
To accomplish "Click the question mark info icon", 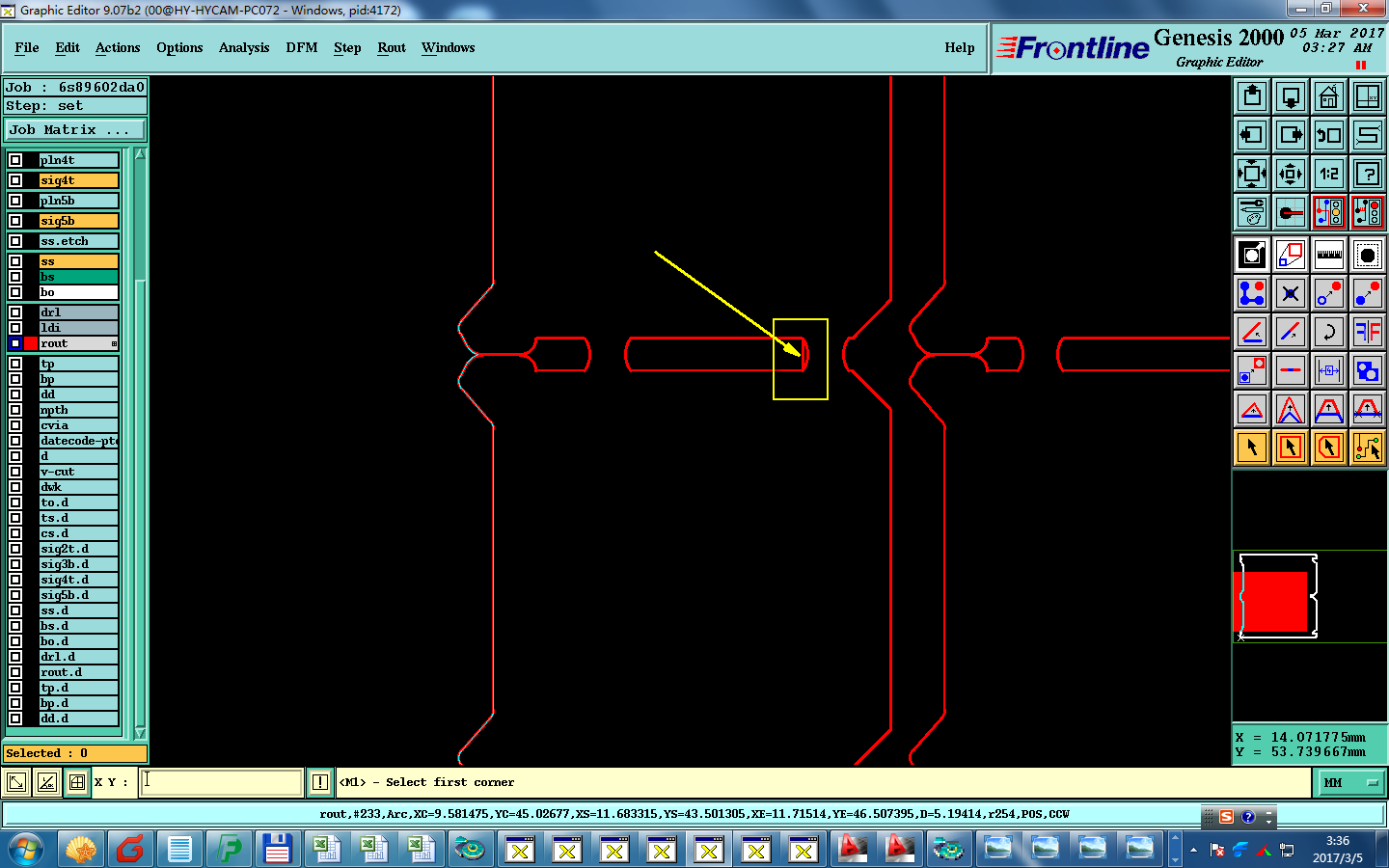I will (1368, 174).
